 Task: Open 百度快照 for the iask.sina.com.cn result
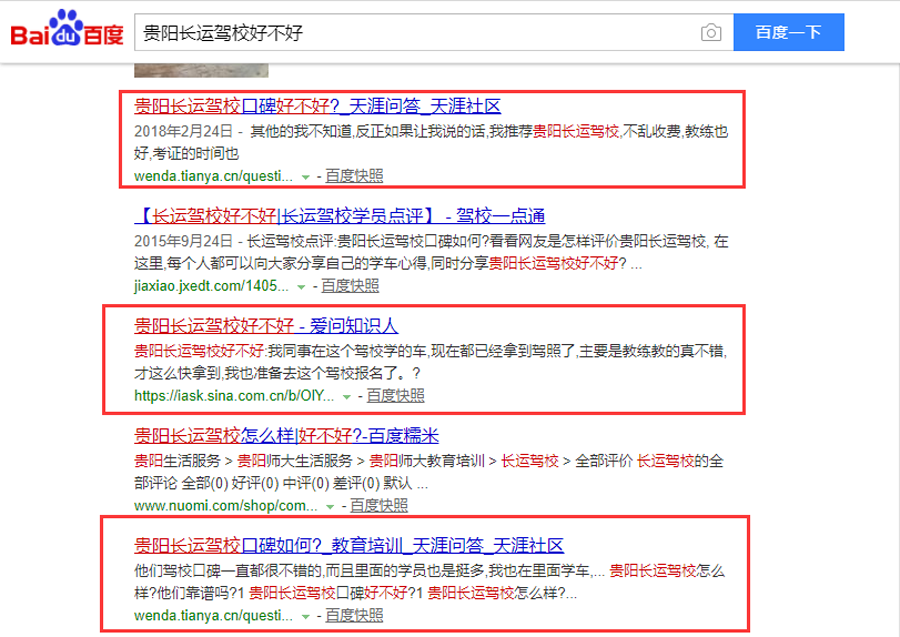tap(395, 396)
